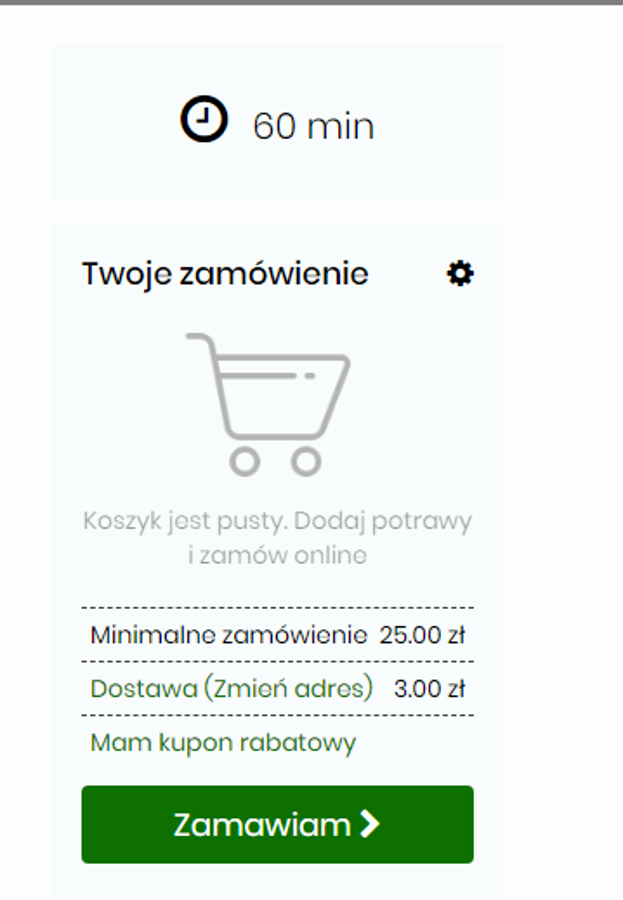Click the 25.00 zł minimum order amount
623x900 pixels.
click(422, 635)
